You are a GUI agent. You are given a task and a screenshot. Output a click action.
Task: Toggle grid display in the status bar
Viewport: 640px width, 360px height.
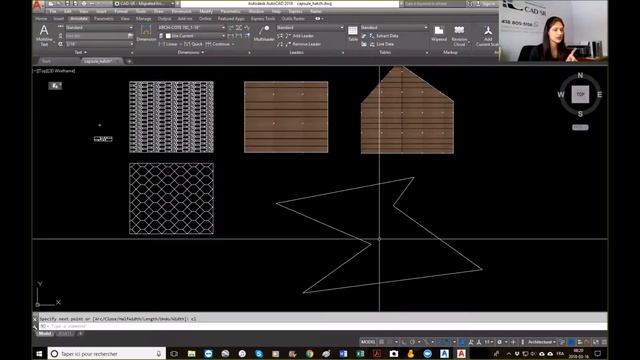click(x=382, y=342)
